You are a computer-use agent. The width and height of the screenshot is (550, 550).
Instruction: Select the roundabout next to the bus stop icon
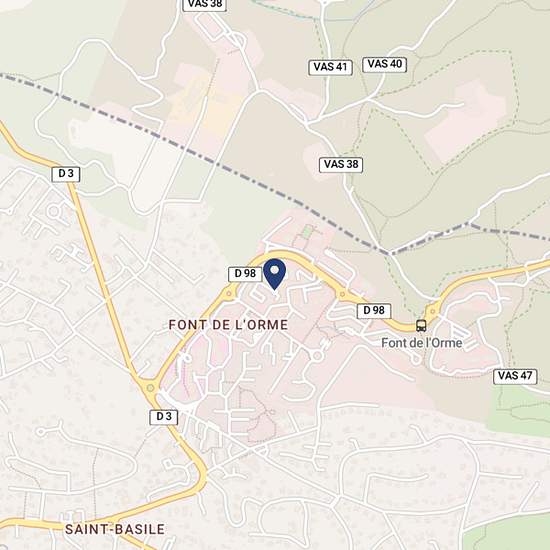[432, 311]
